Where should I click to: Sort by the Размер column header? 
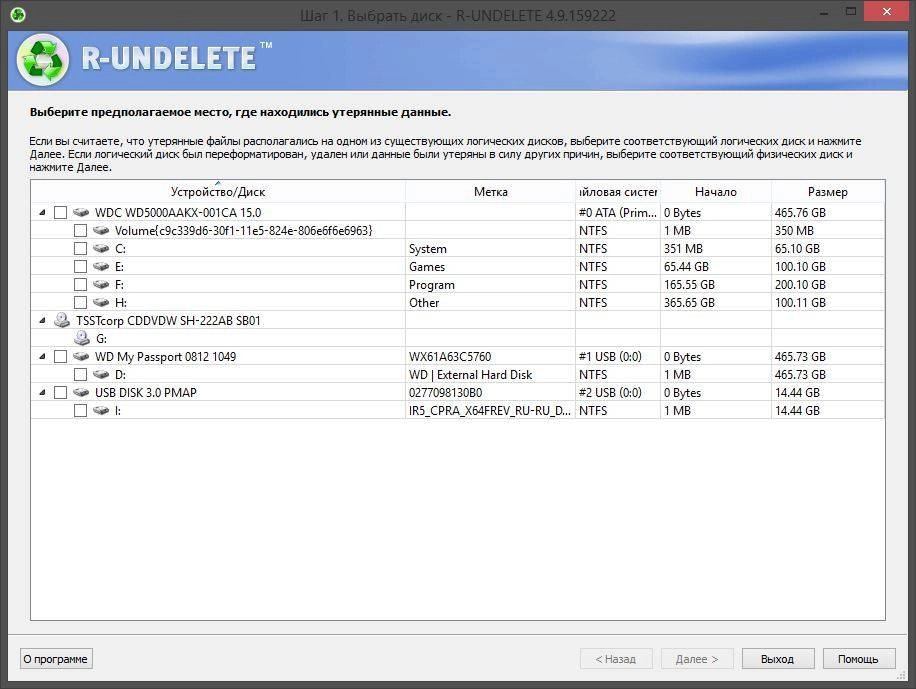828,192
